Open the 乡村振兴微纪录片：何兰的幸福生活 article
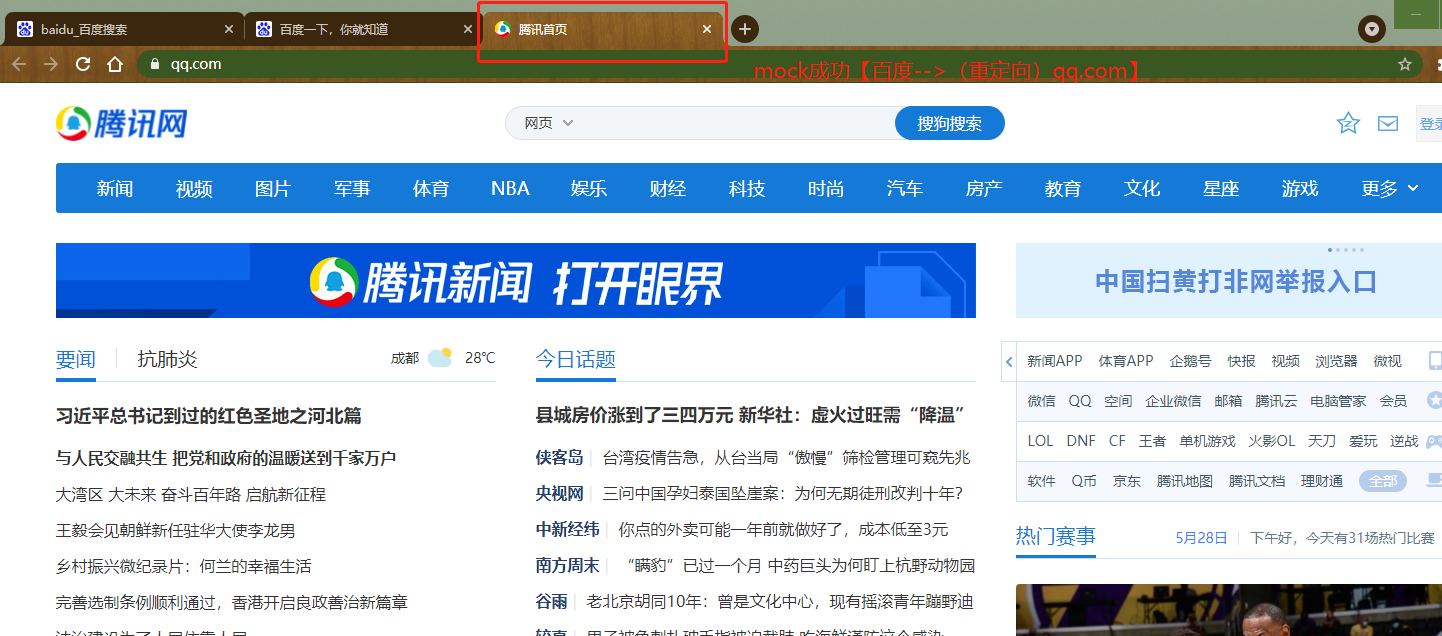 [x=184, y=566]
